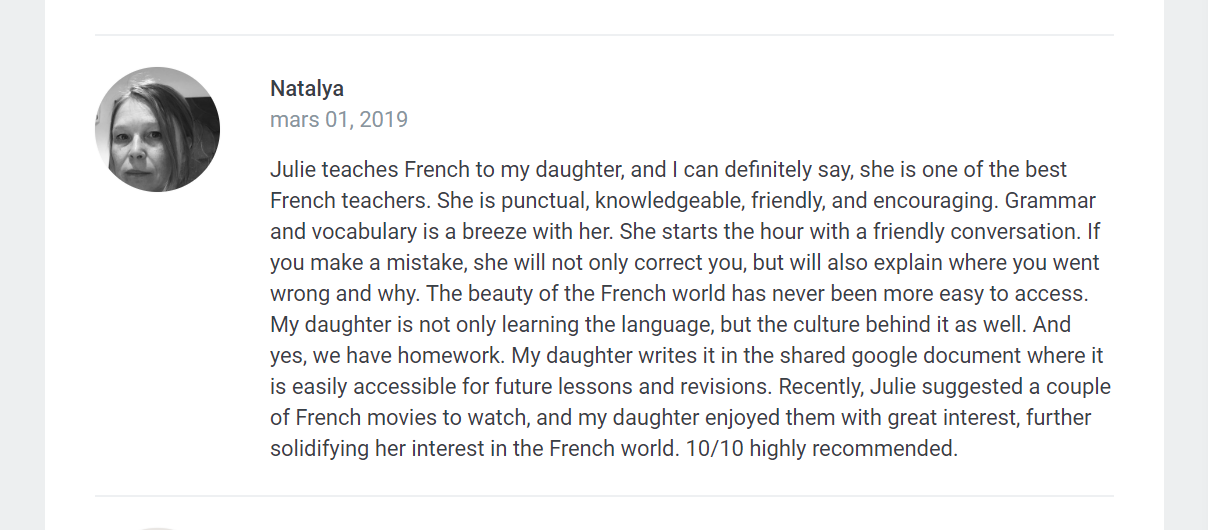The width and height of the screenshot is (1208, 530).
Task: Open the reviewer name Natalya
Action: coord(307,88)
